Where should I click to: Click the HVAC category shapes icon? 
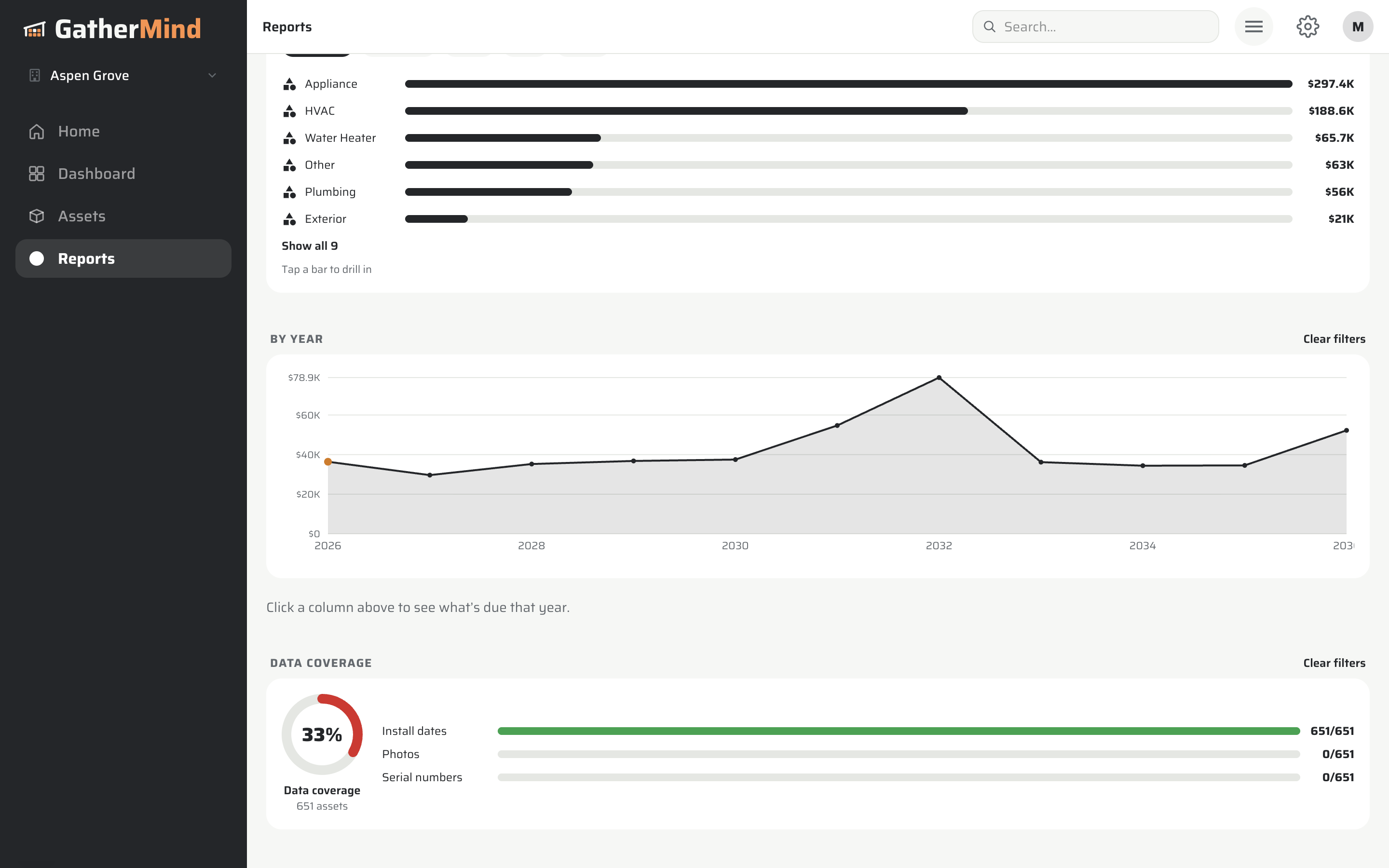(289, 111)
